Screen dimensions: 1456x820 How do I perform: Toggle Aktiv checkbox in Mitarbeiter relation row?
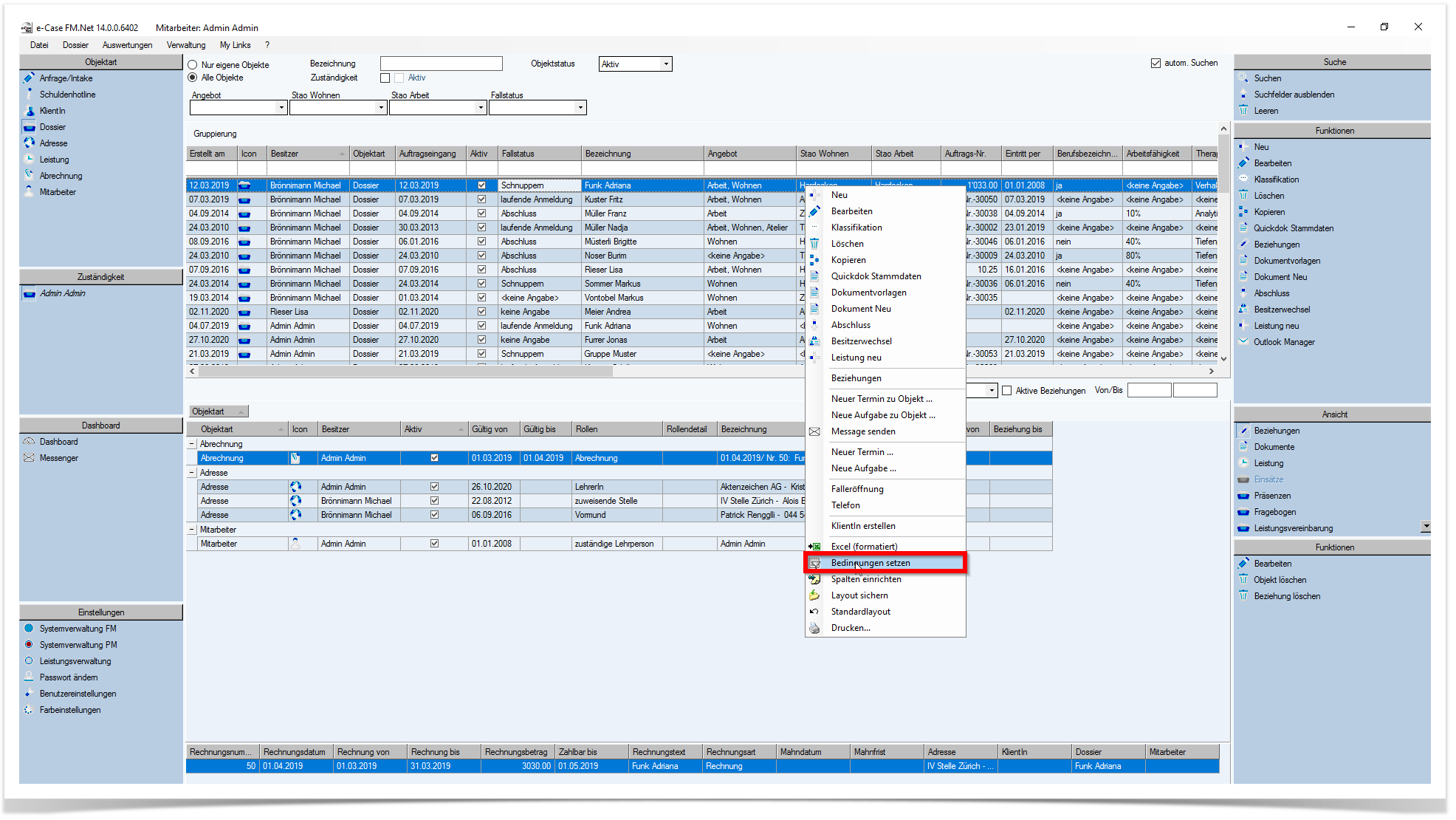coord(434,543)
